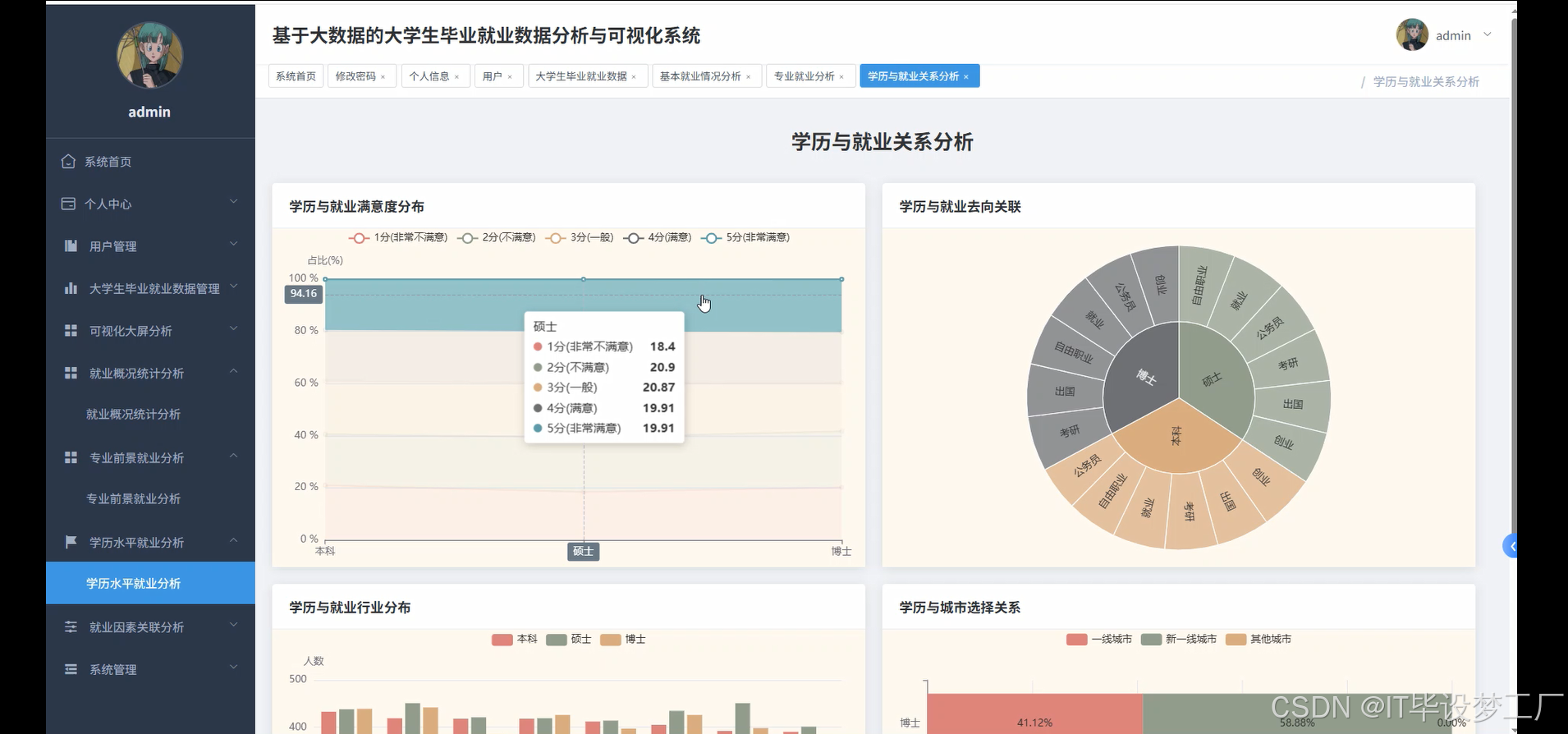Viewport: 1568px width, 734px height.
Task: Click the 个人中心 card icon
Action: (68, 204)
